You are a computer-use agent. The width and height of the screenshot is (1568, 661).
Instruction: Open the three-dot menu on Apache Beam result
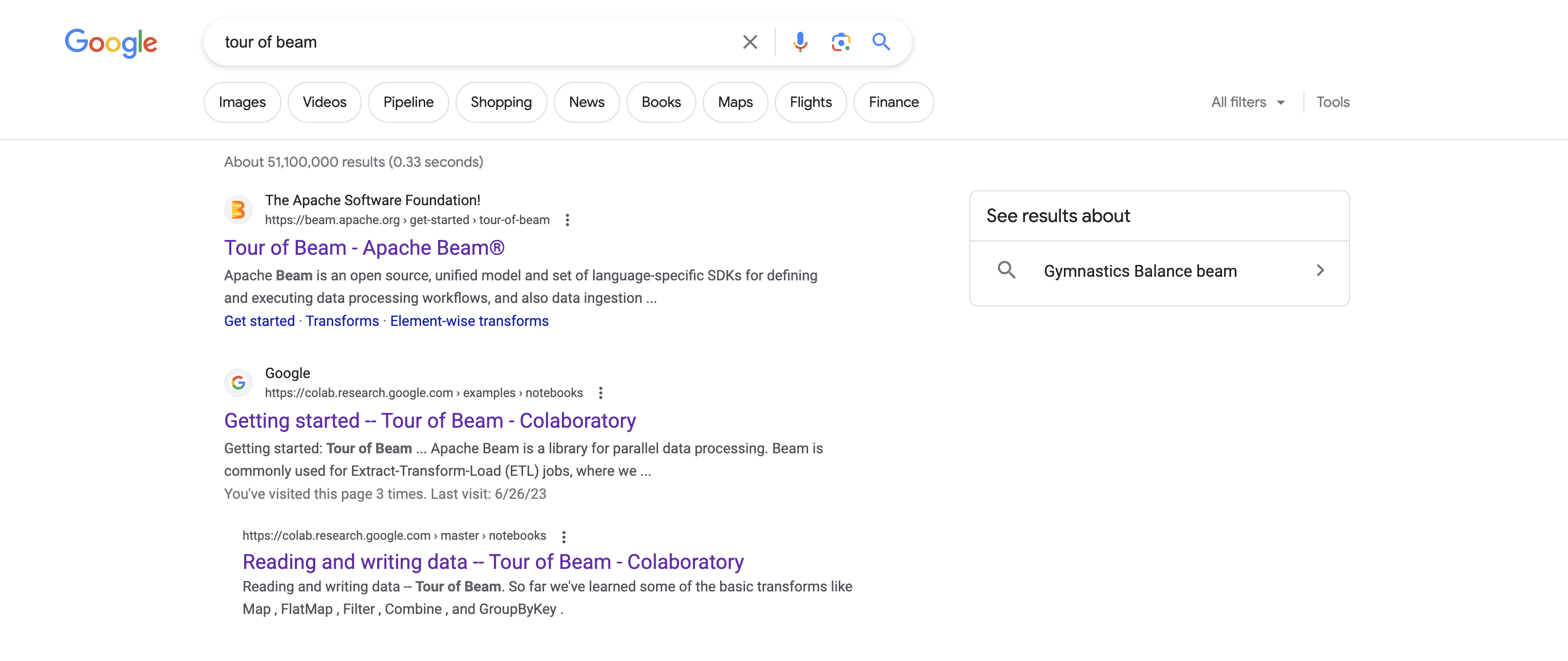(x=568, y=219)
